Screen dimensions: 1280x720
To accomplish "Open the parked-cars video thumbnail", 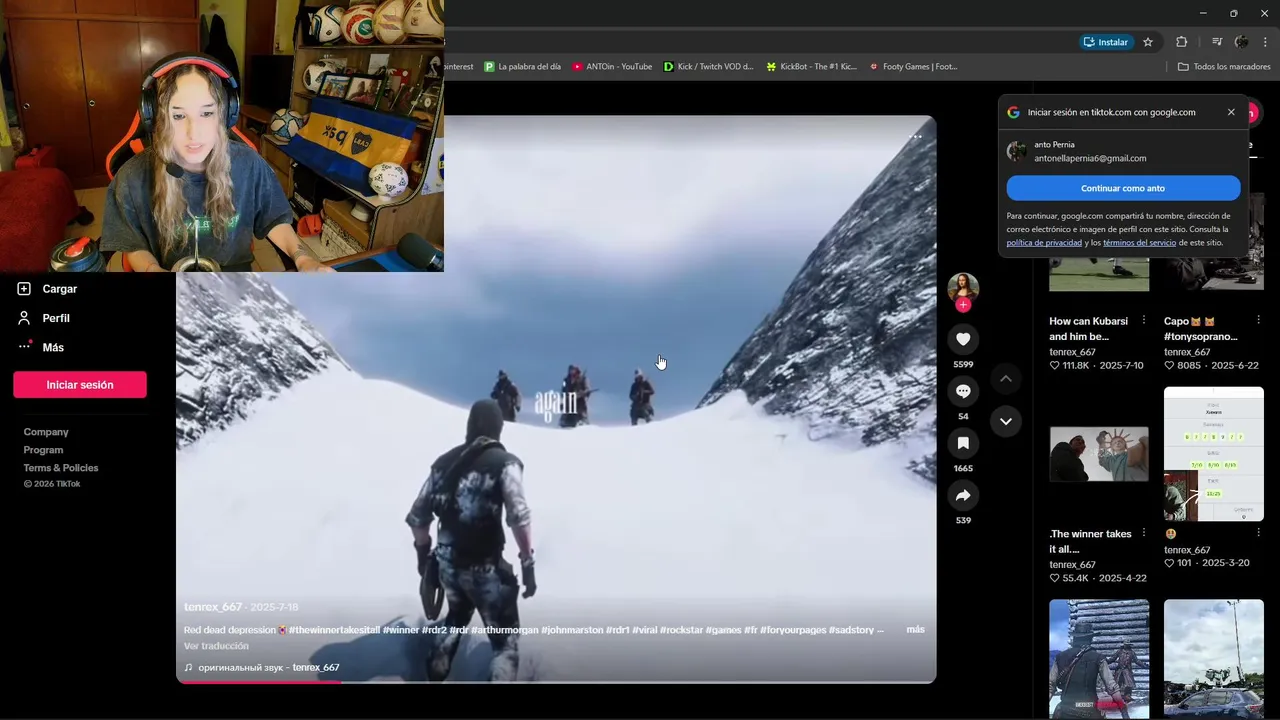I will tap(1214, 659).
